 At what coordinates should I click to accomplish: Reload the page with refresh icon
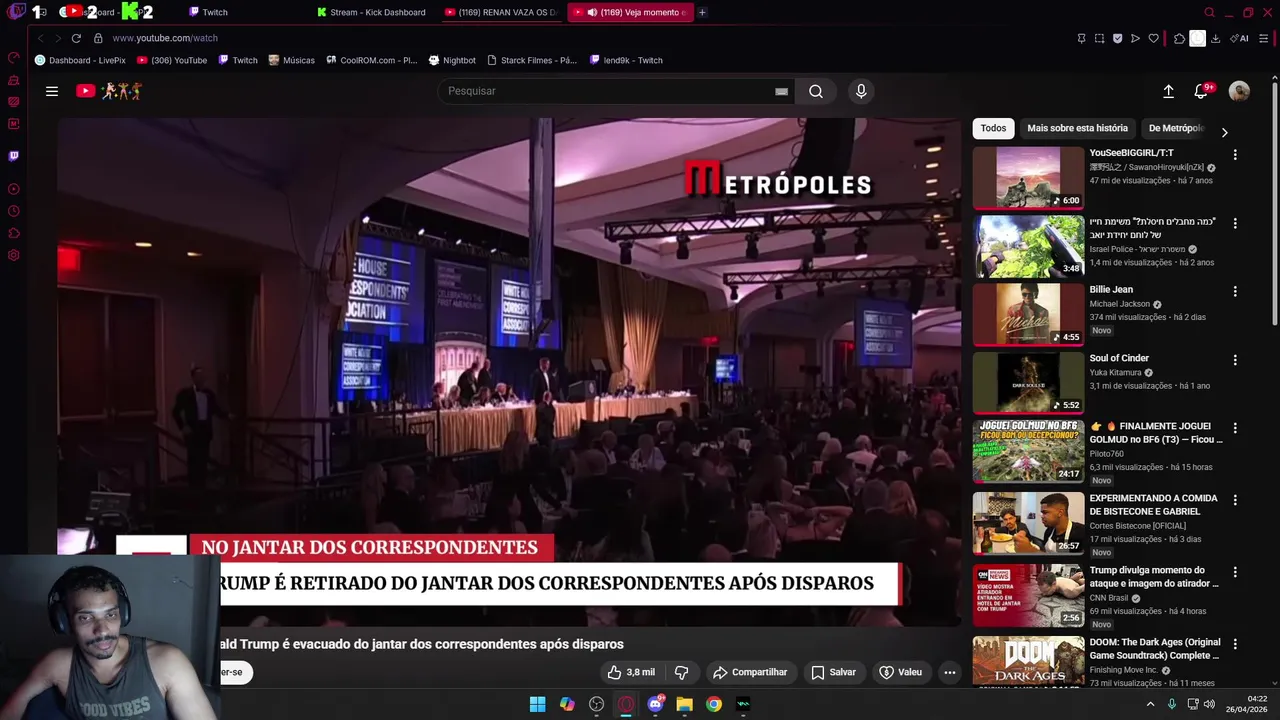pos(76,38)
